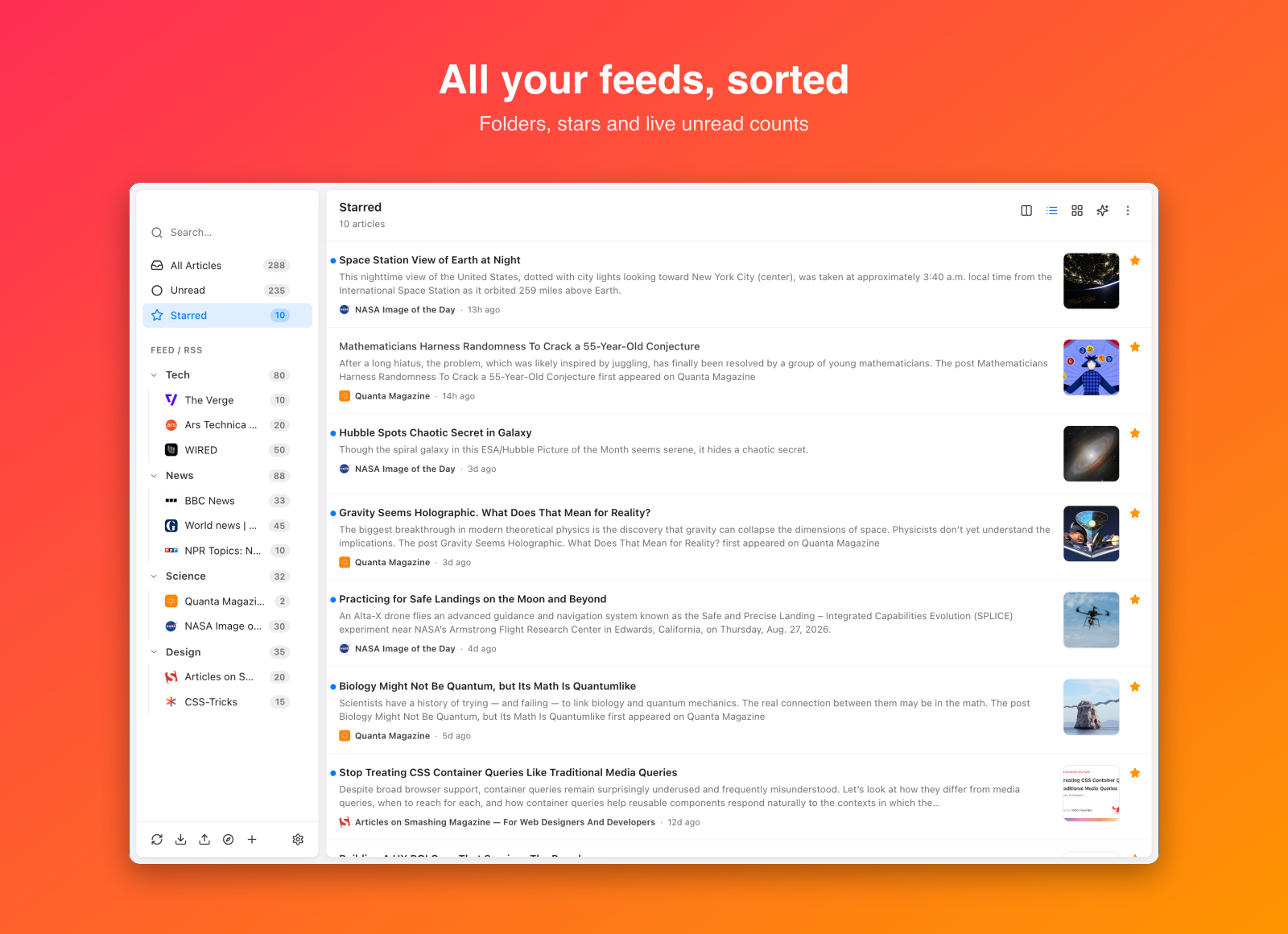Image resolution: width=1288 pixels, height=934 pixels.
Task: Click the export upload icon in sidebar footer
Action: tap(204, 840)
